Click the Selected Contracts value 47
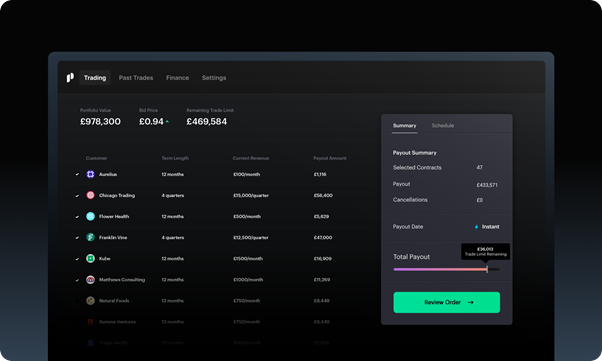Image resolution: width=602 pixels, height=361 pixels. pos(480,167)
